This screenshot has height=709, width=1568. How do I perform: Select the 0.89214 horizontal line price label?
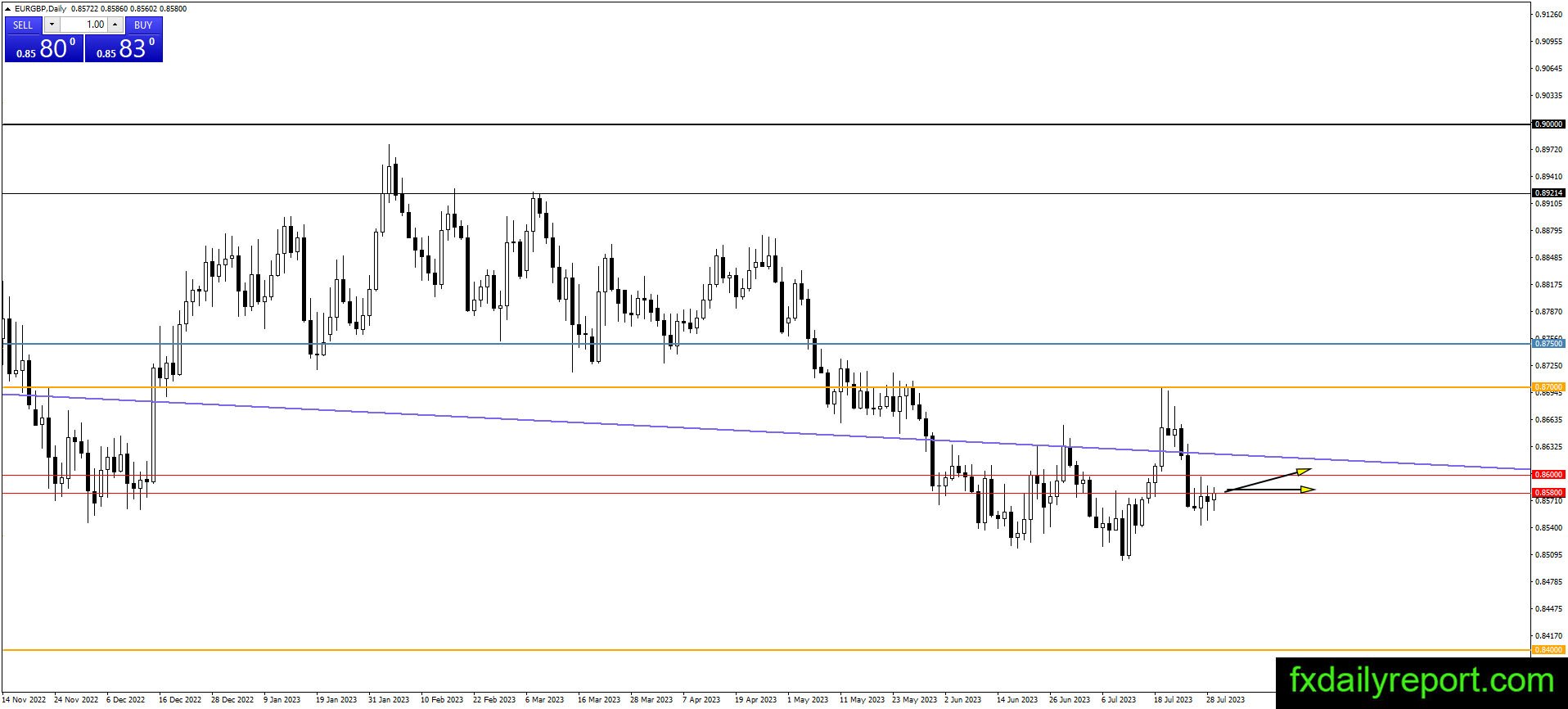pos(1548,193)
